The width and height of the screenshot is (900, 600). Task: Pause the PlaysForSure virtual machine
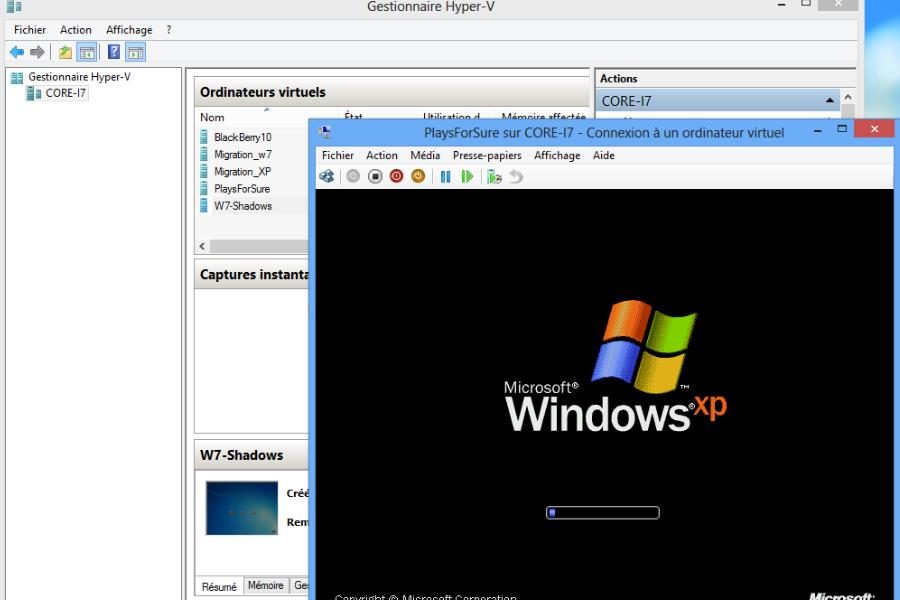(446, 176)
